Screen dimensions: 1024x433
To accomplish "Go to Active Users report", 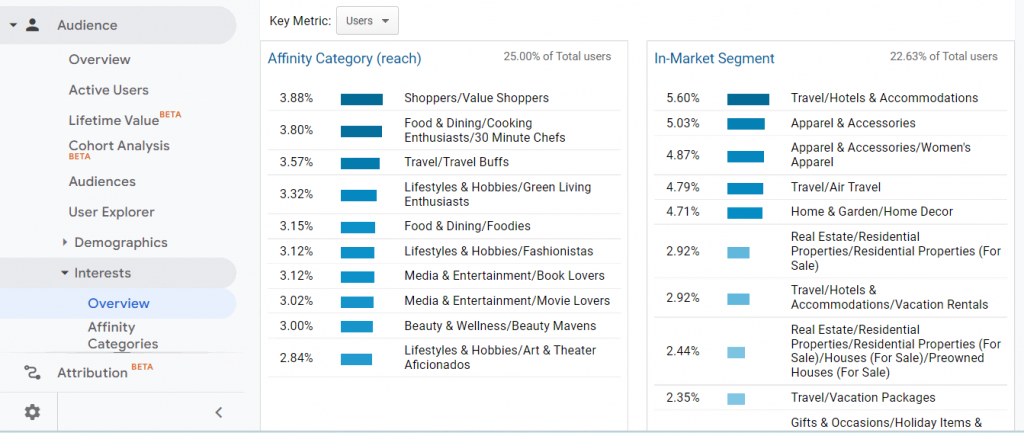I will 108,90.
